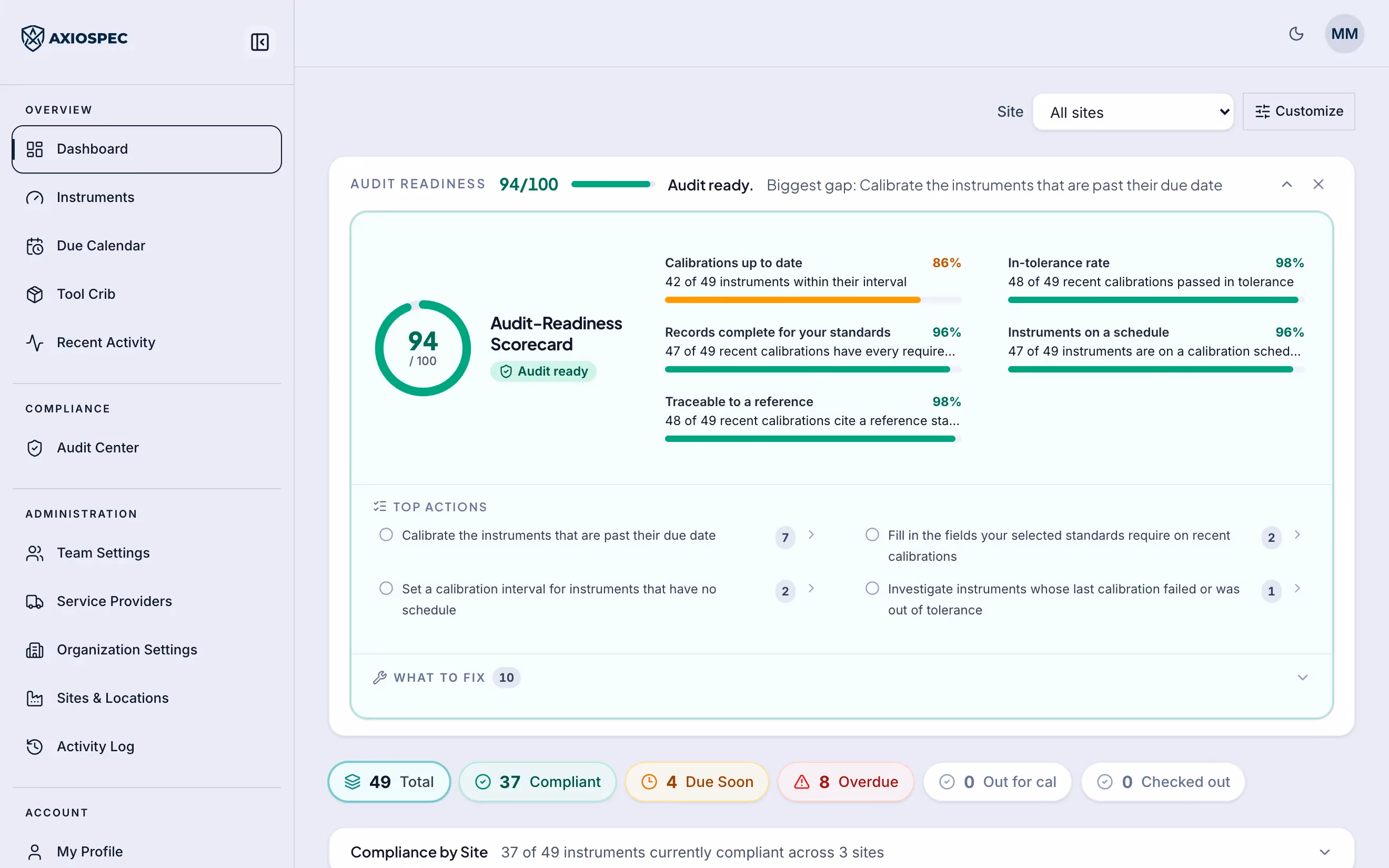
Task: Click the warning triangle in the Overdue chip
Action: tap(801, 782)
